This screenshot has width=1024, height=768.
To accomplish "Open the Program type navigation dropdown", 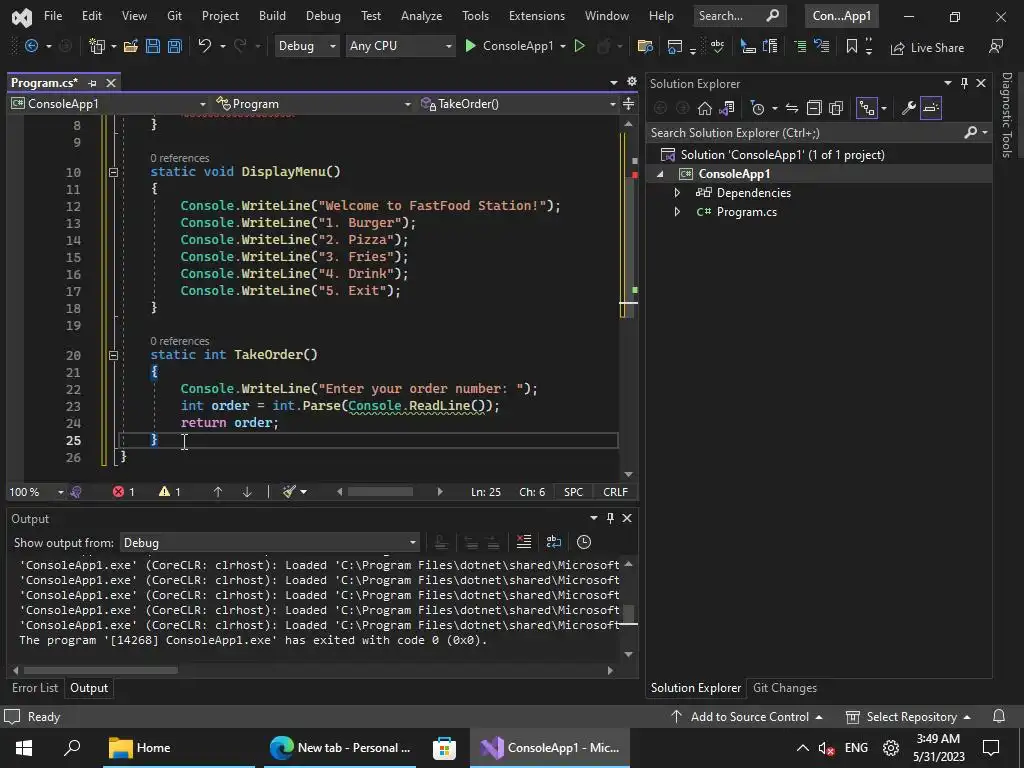I will tap(313, 104).
